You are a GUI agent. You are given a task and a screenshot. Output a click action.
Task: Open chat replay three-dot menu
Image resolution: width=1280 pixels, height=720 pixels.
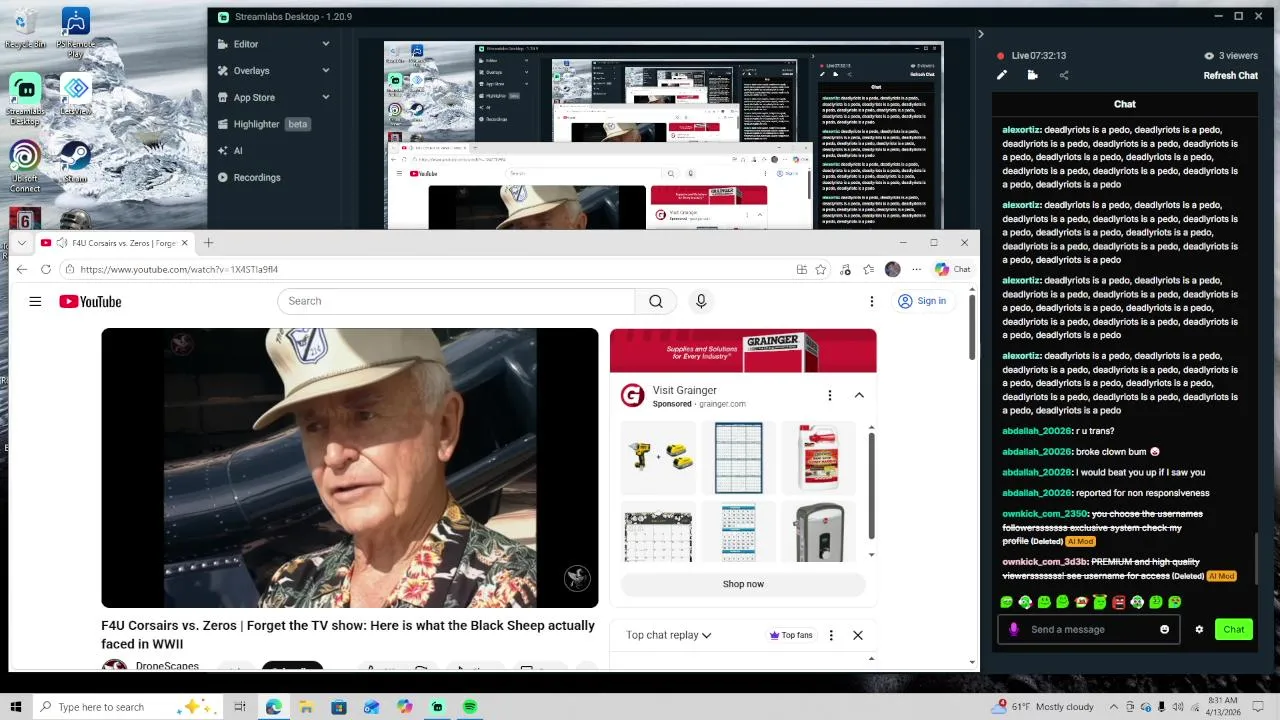point(830,635)
